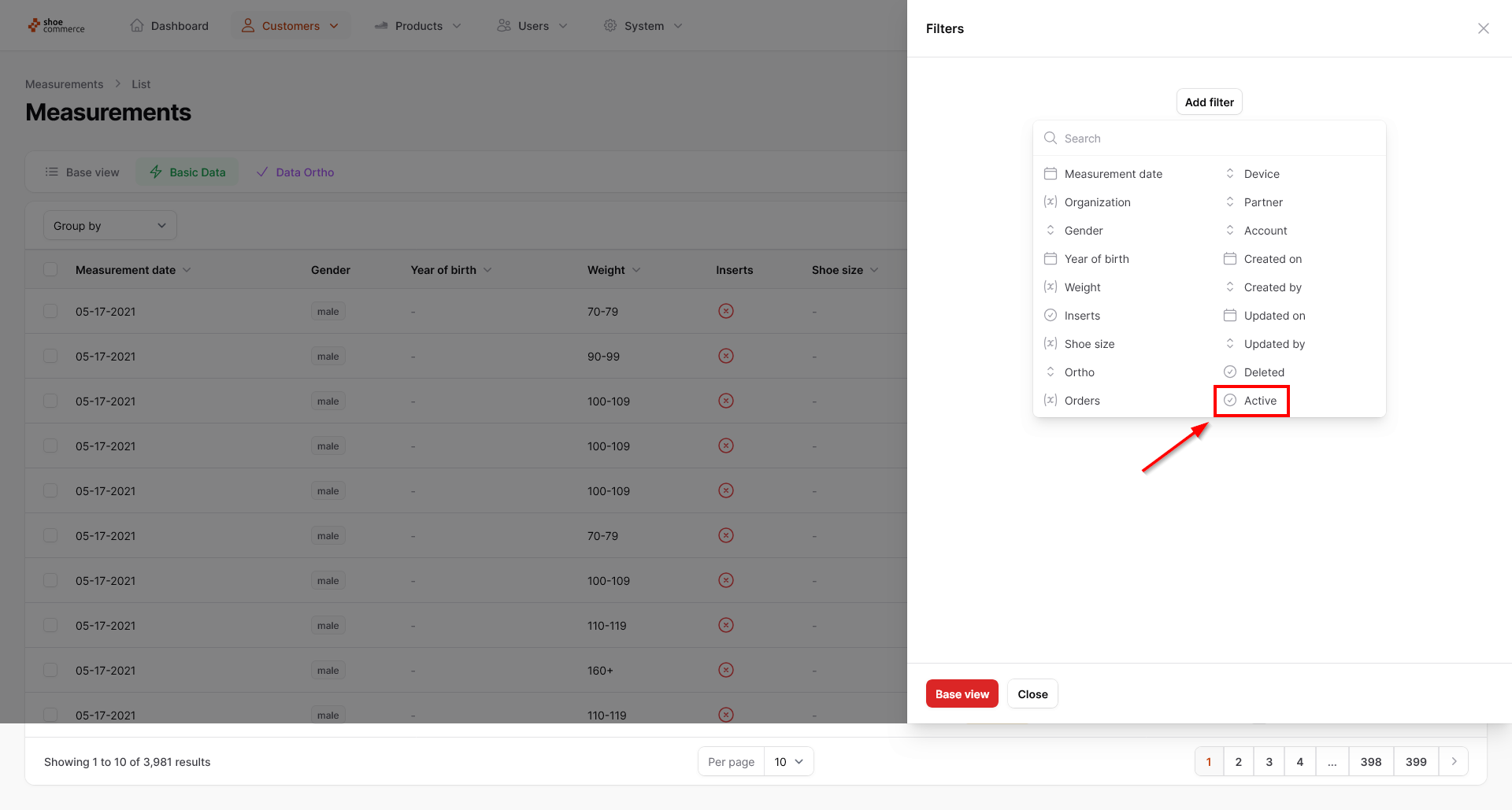The image size is (1512, 810).
Task: Tick the checkbox for the first 70-79 row
Action: (x=50, y=311)
